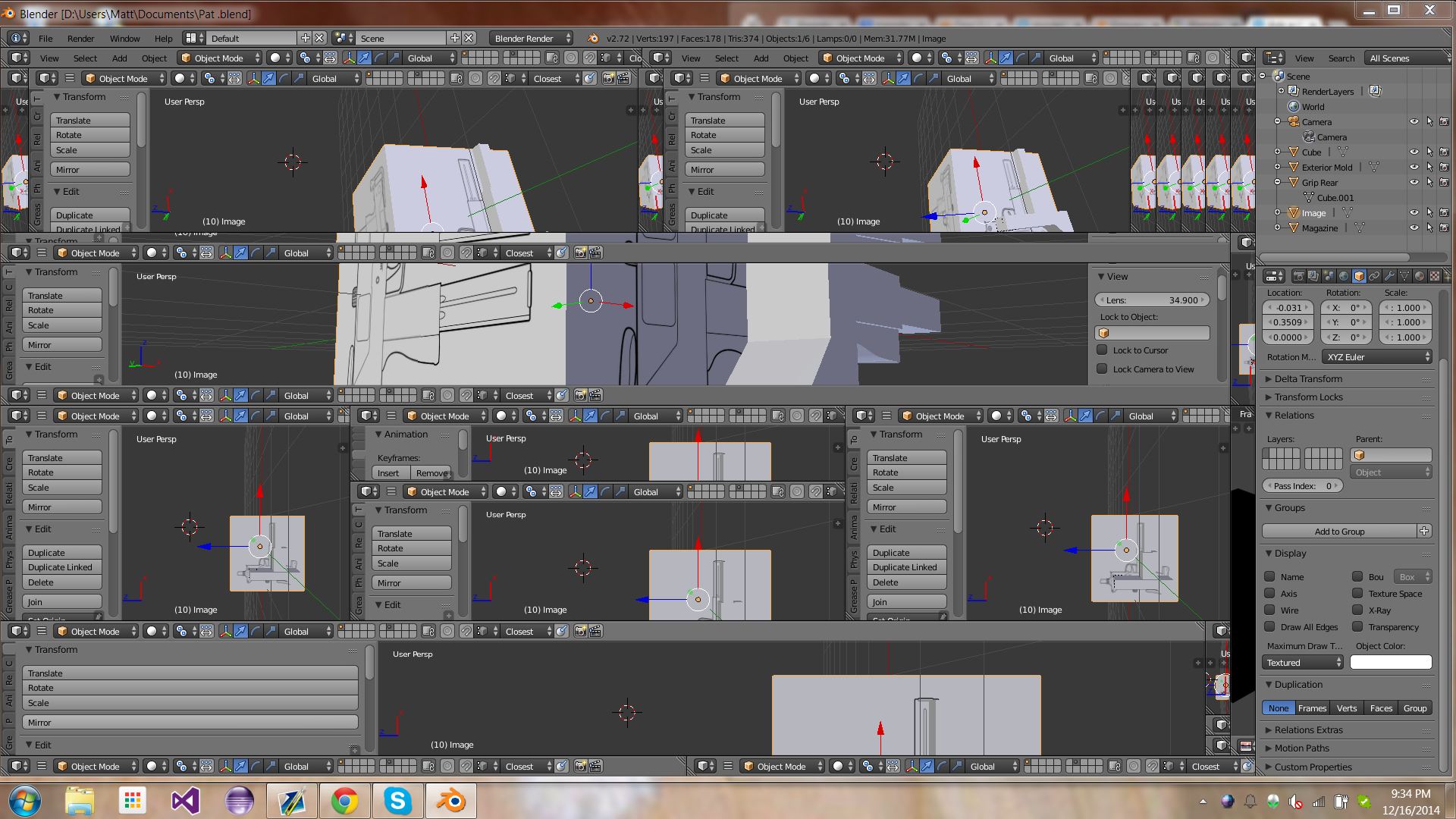
Task: Open the Modifiers wrench tab in Properties
Action: tap(1389, 276)
